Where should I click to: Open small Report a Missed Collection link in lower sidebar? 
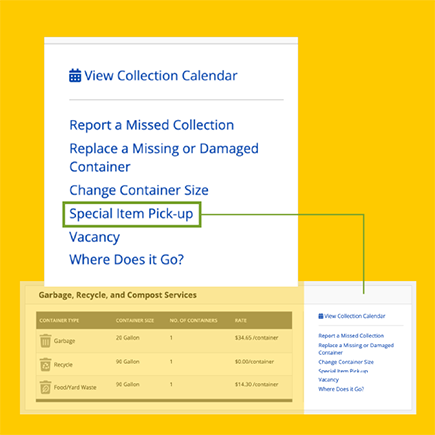(x=351, y=336)
